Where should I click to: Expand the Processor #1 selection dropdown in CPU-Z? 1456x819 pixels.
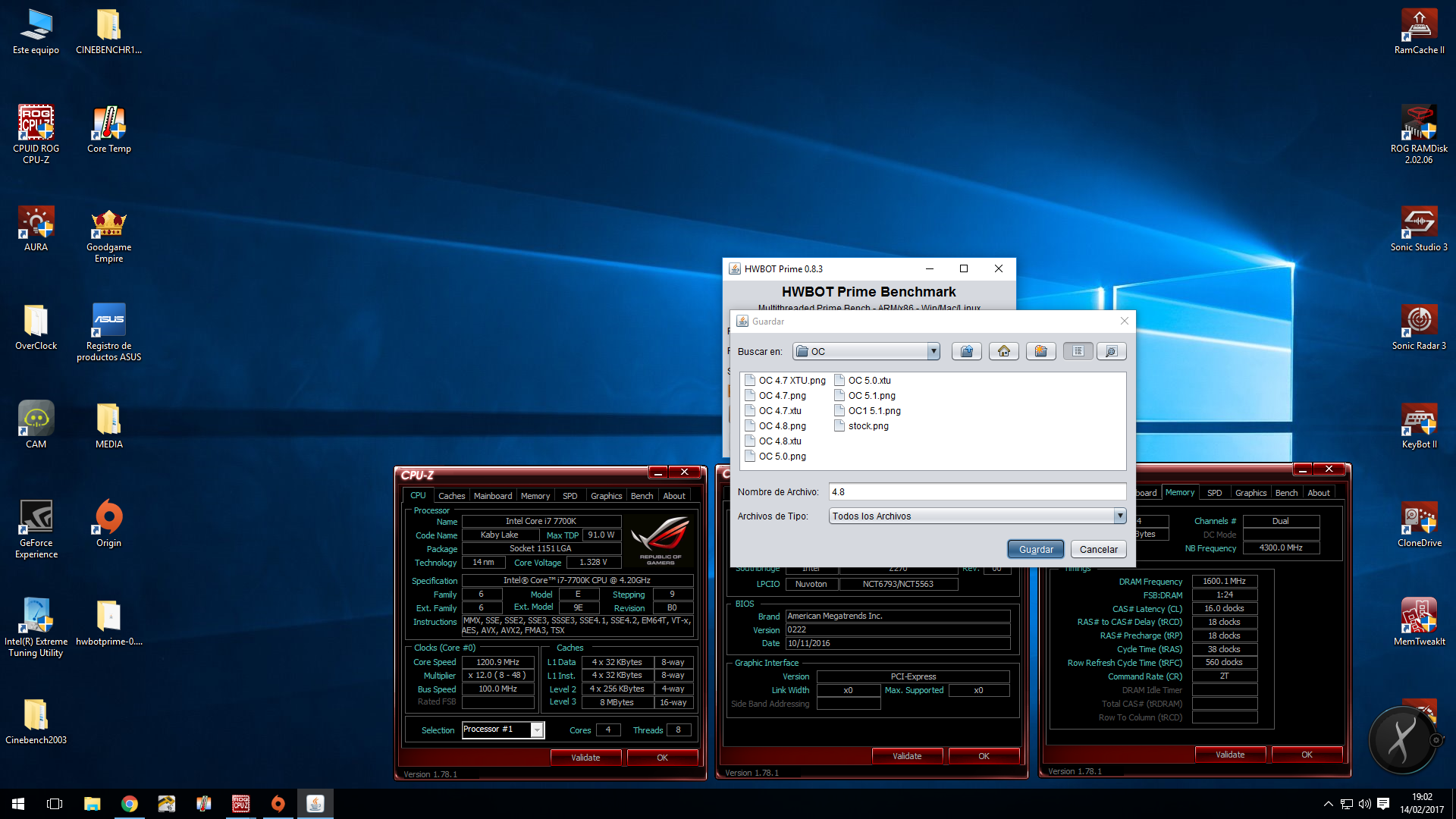[537, 730]
